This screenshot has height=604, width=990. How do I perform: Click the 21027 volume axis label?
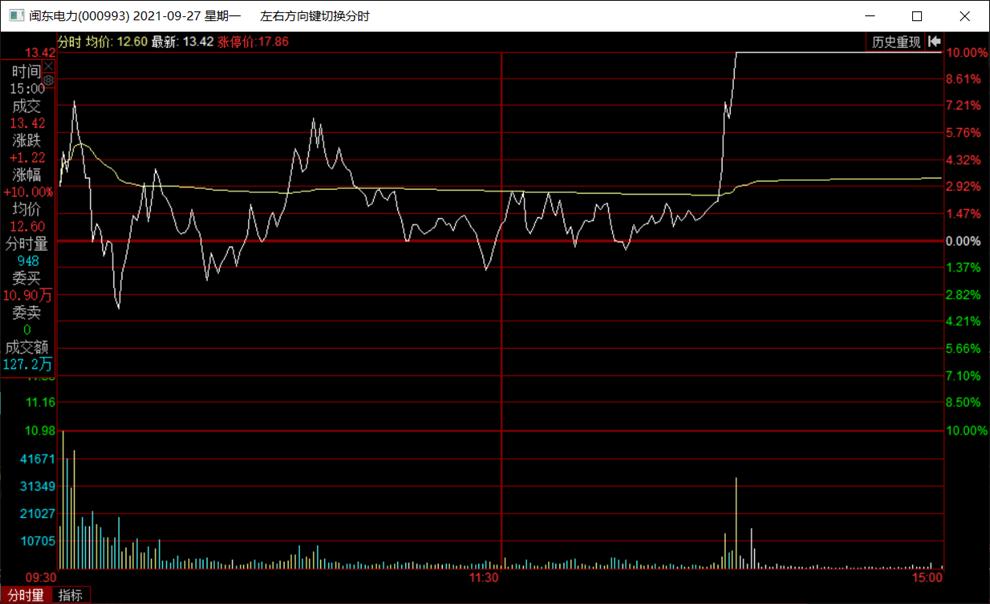point(37,513)
